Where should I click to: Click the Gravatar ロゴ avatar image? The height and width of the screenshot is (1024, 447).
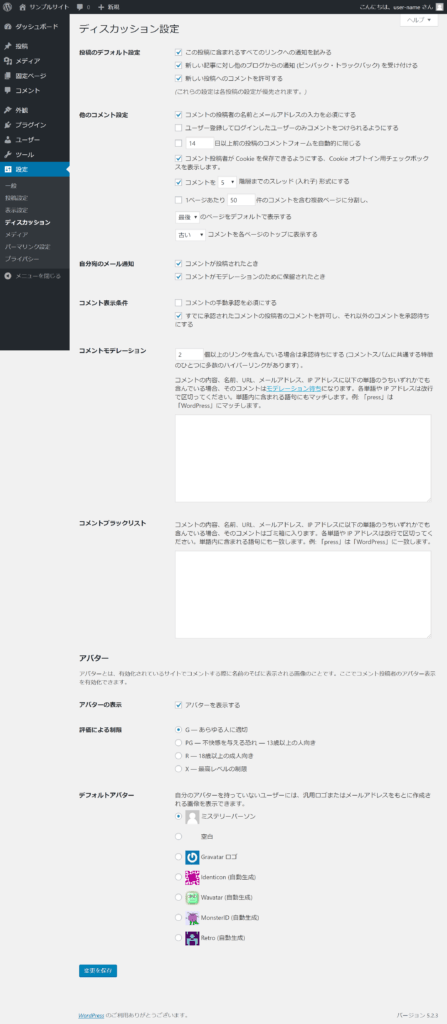pos(192,857)
